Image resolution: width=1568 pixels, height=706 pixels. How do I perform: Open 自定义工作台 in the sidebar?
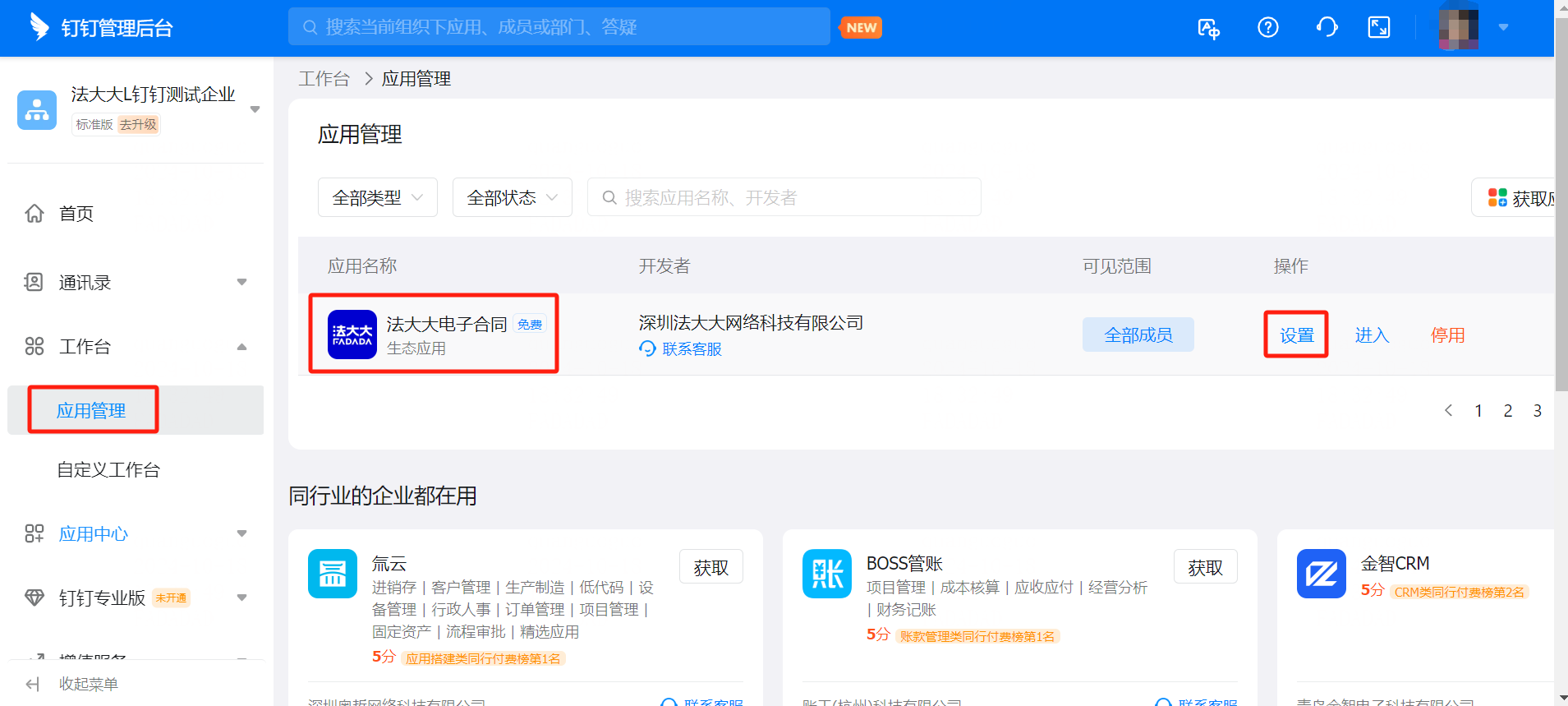click(108, 469)
